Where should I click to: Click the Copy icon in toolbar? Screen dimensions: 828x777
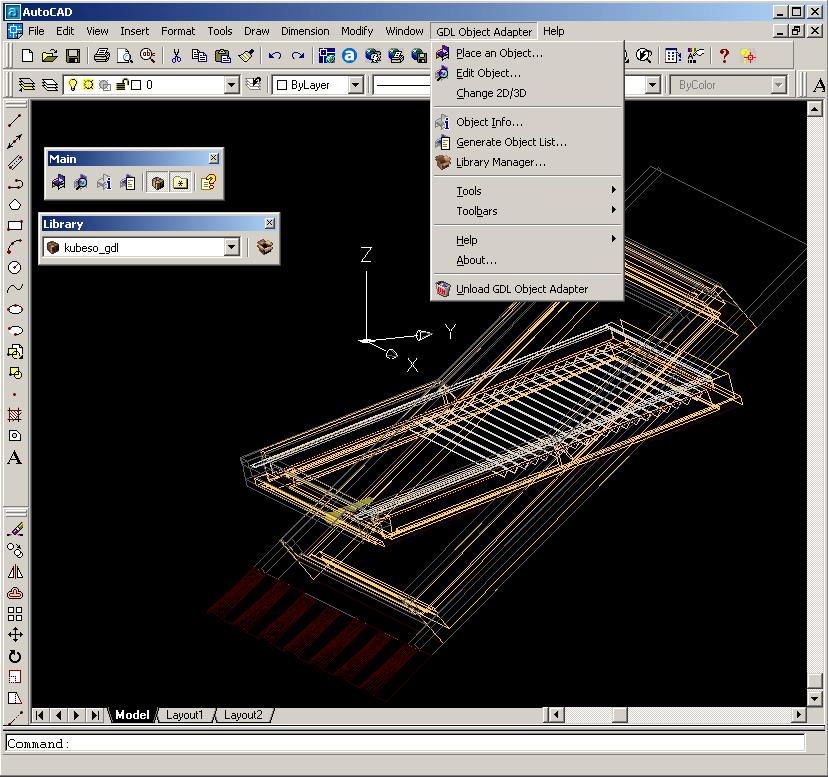199,55
